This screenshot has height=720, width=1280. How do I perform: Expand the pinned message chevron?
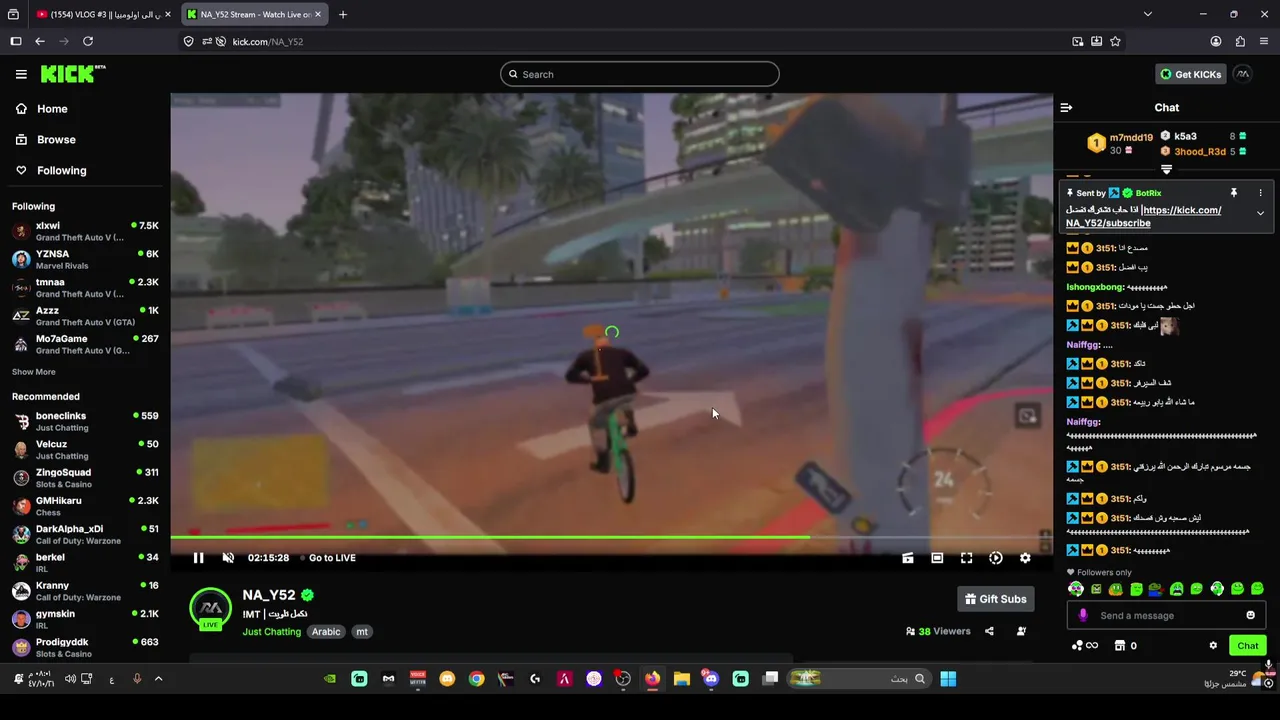pyautogui.click(x=1260, y=213)
